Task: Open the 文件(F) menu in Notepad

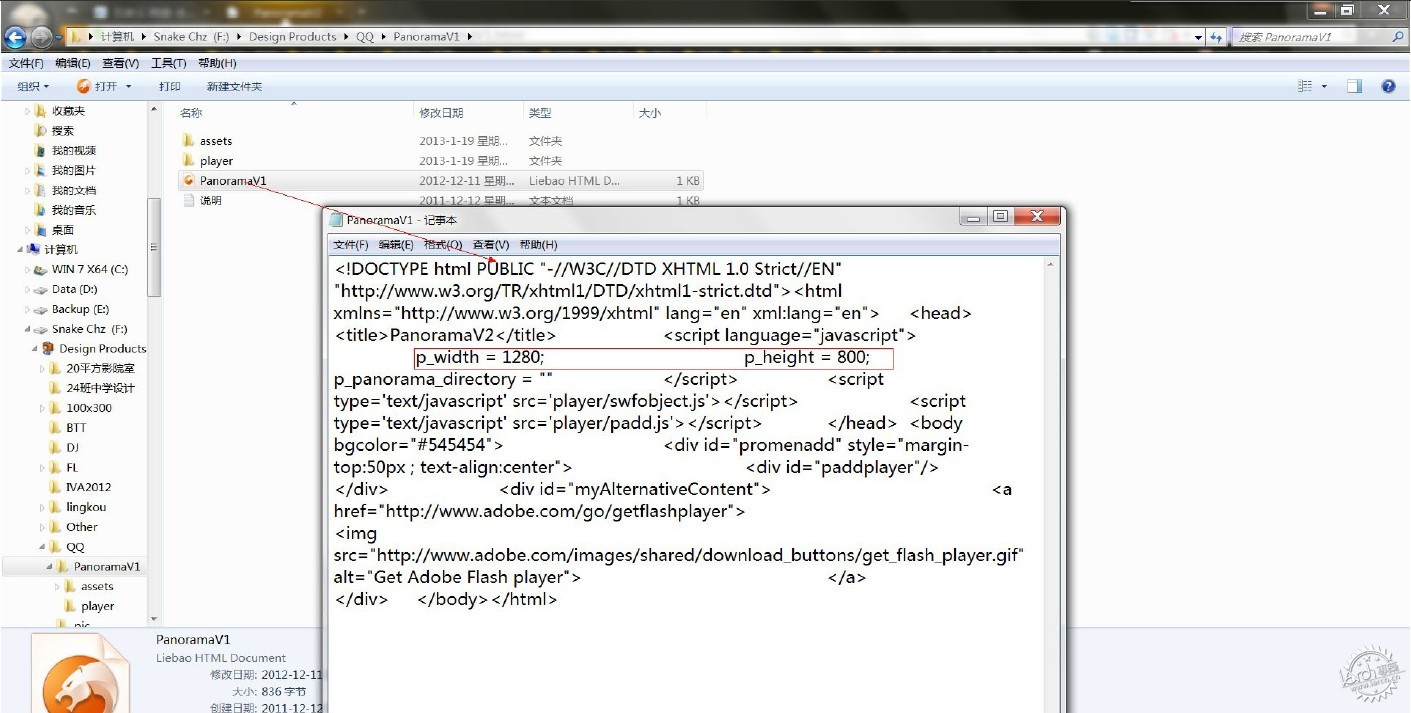Action: point(351,245)
